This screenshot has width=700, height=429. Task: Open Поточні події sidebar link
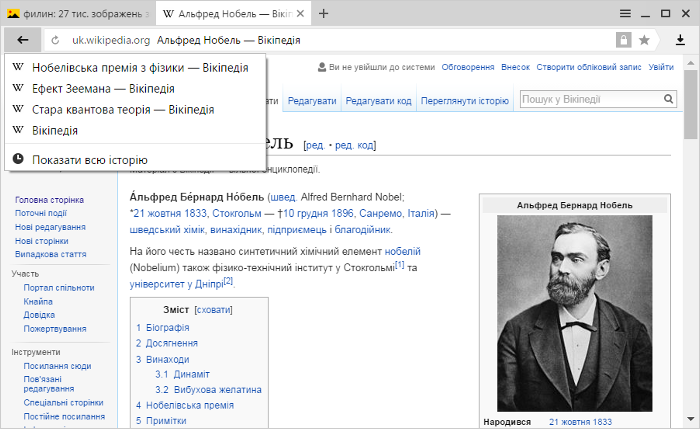41,213
